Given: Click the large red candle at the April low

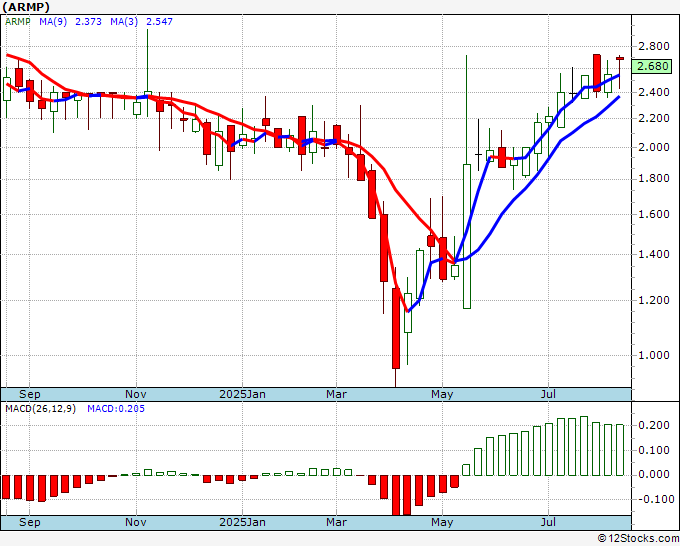Looking at the screenshot, I should 396,328.
